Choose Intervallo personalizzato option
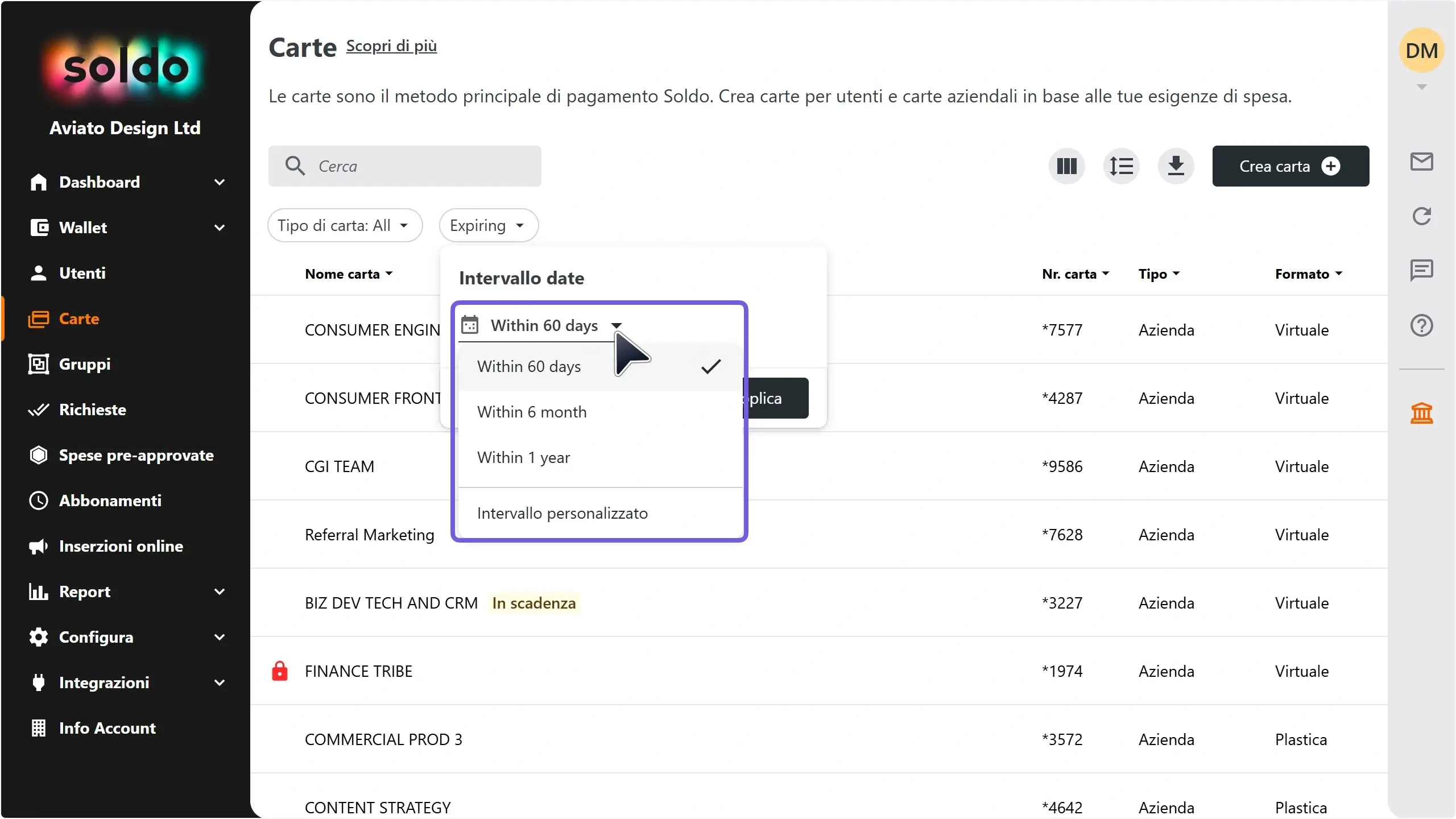 coord(600,513)
